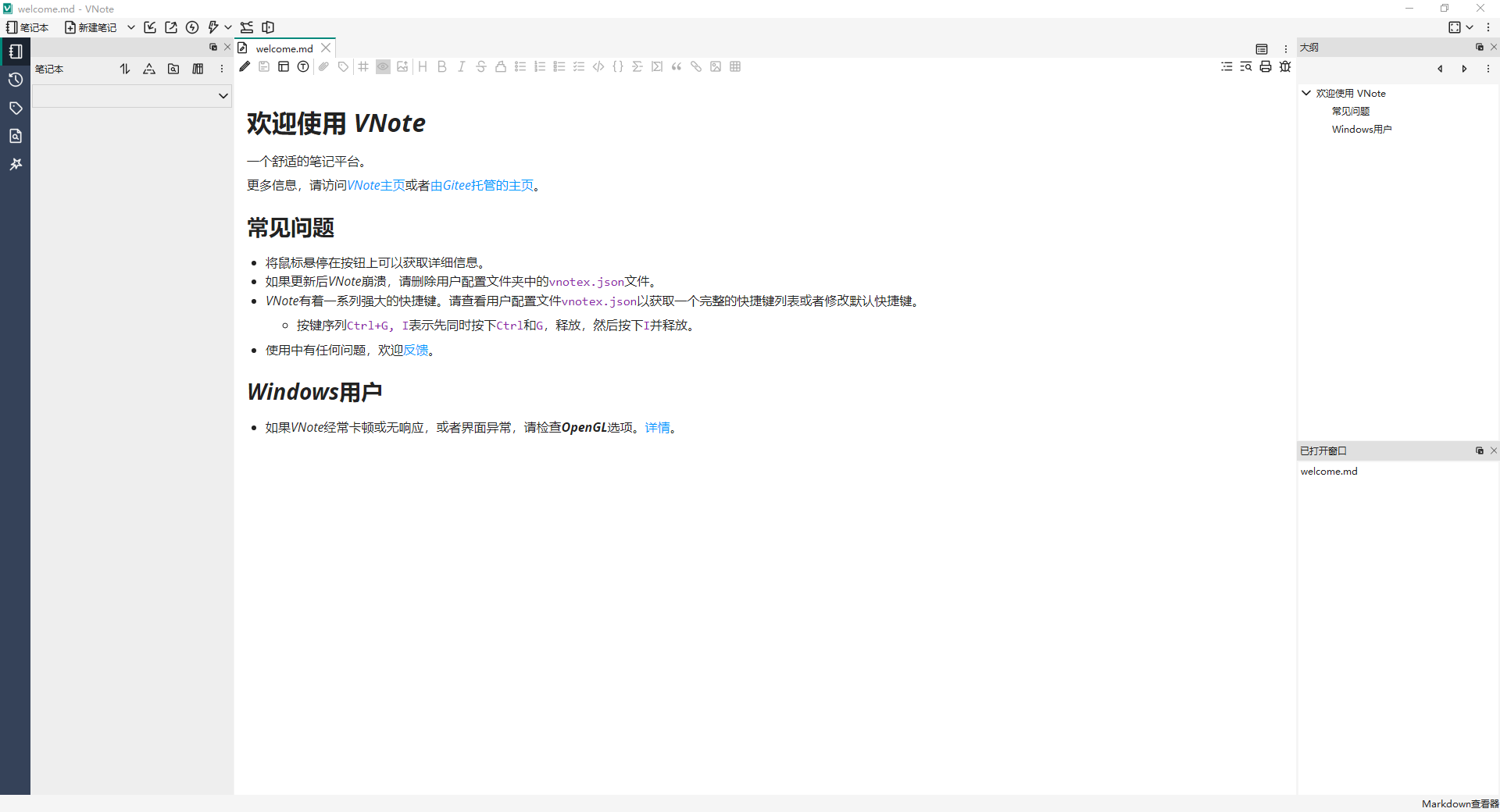The height and width of the screenshot is (812, 1500).
Task: Open the tag panel in the sidebar
Action: coord(16,108)
